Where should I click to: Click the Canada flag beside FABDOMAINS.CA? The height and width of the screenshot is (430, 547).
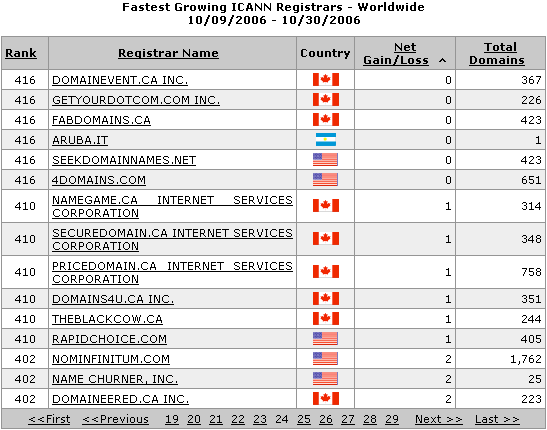tap(325, 119)
